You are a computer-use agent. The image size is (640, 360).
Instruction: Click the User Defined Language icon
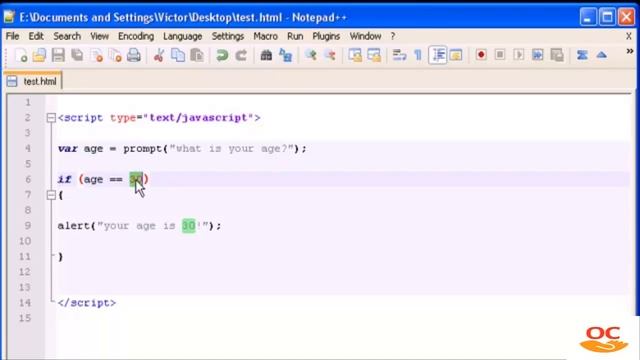tap(456, 55)
